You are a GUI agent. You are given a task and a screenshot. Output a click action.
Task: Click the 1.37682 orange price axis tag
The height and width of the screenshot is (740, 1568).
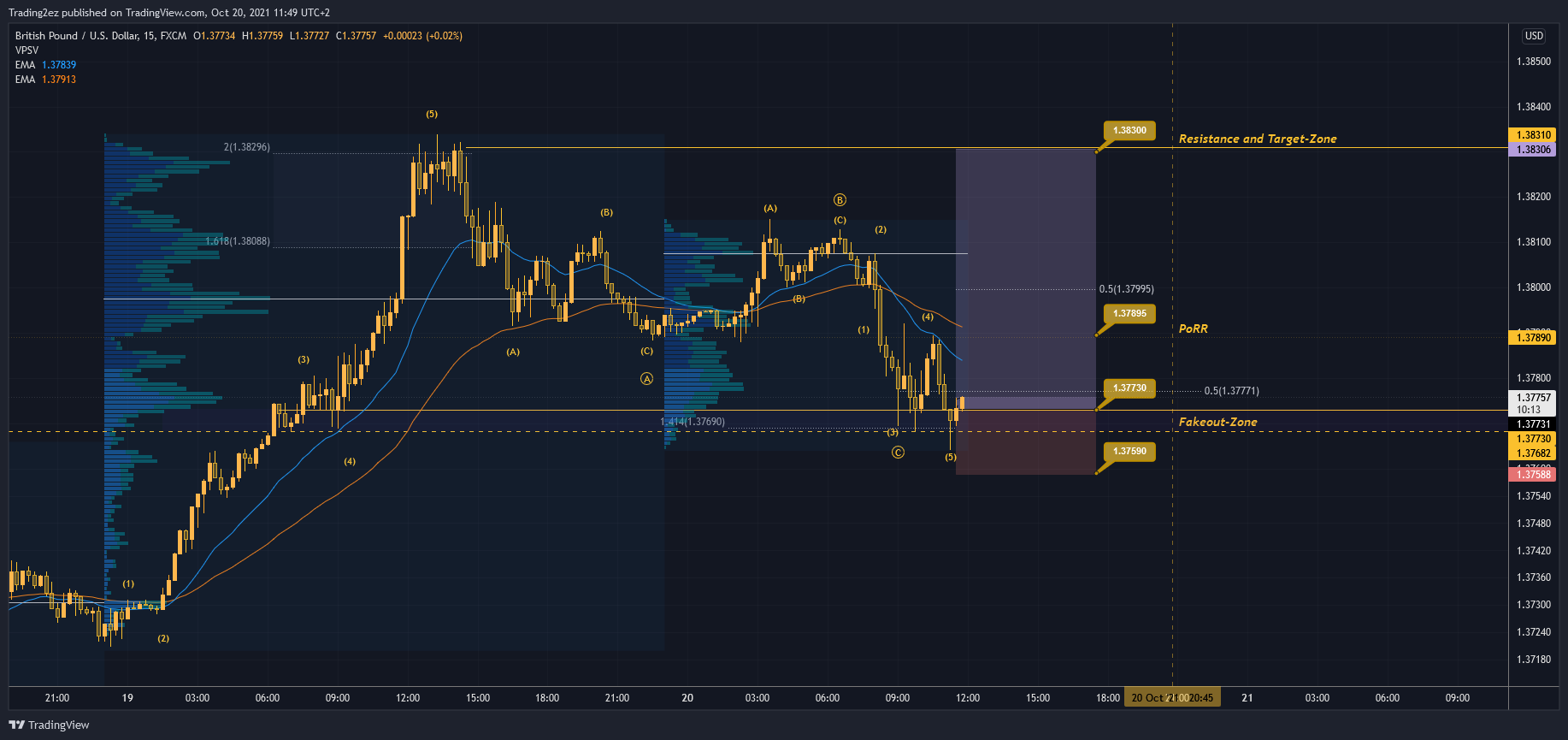point(1534,453)
